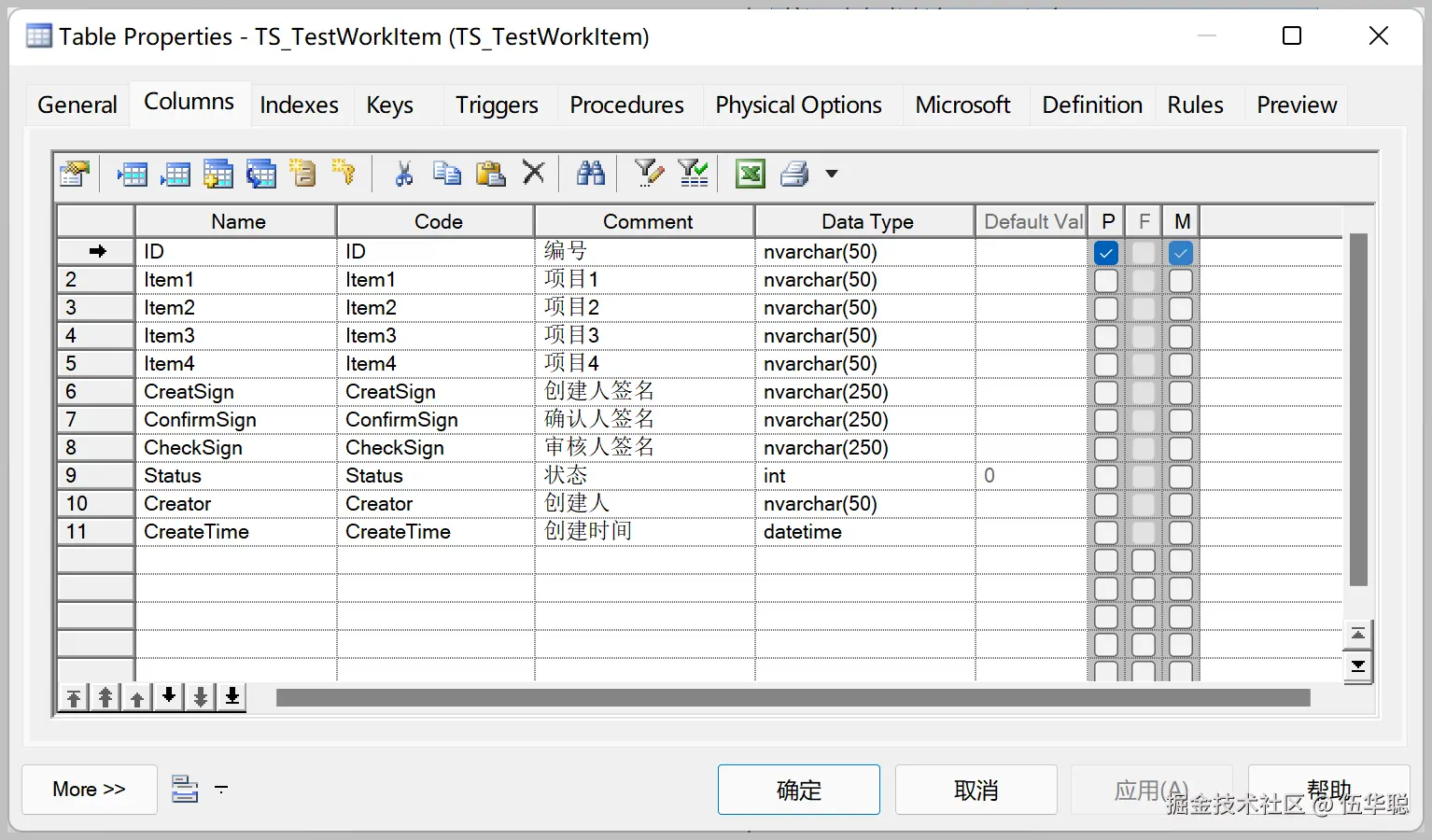Viewport: 1432px width, 840px height.
Task: Click the 取消 cancel button
Action: (976, 790)
